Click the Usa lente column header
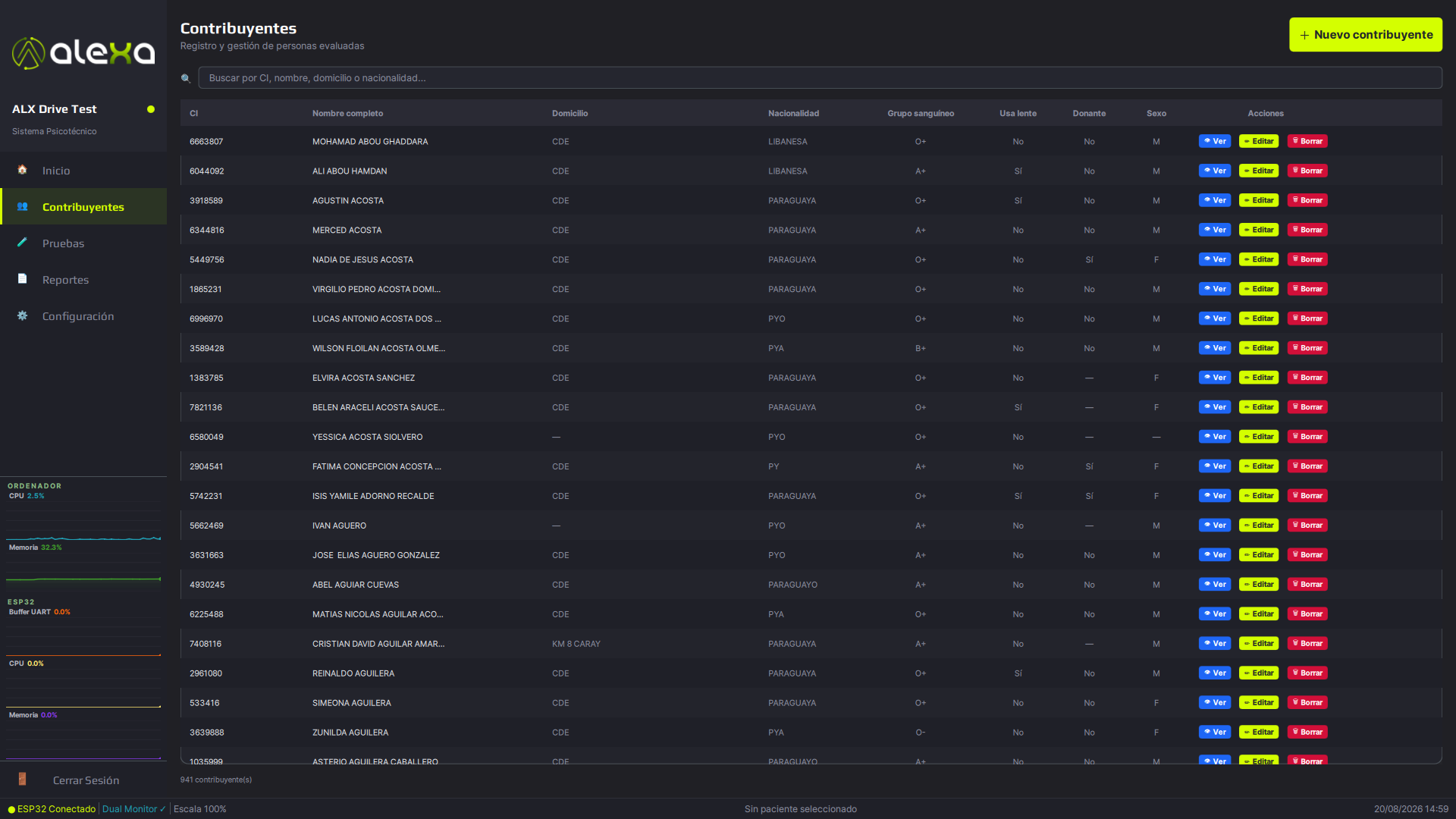 tap(1018, 114)
